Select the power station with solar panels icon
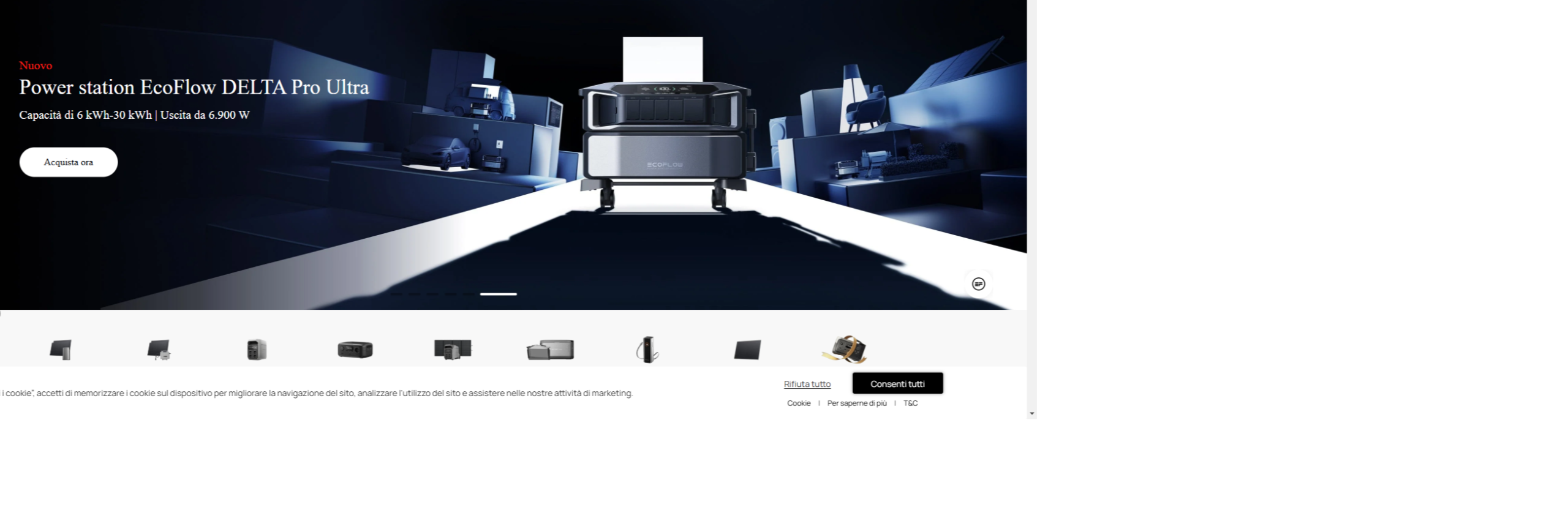 tap(453, 350)
